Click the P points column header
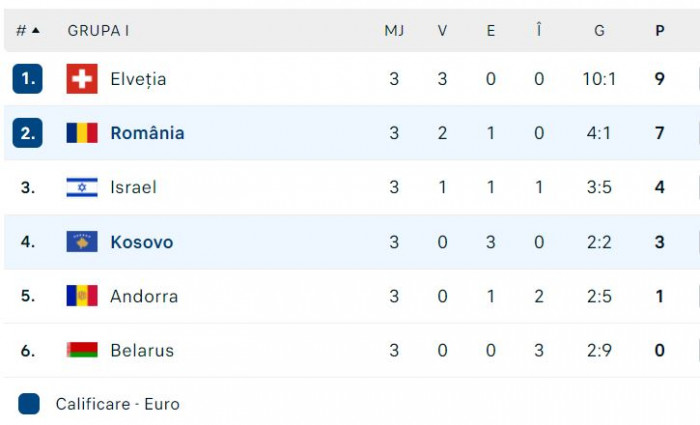The image size is (700, 425). (x=660, y=30)
